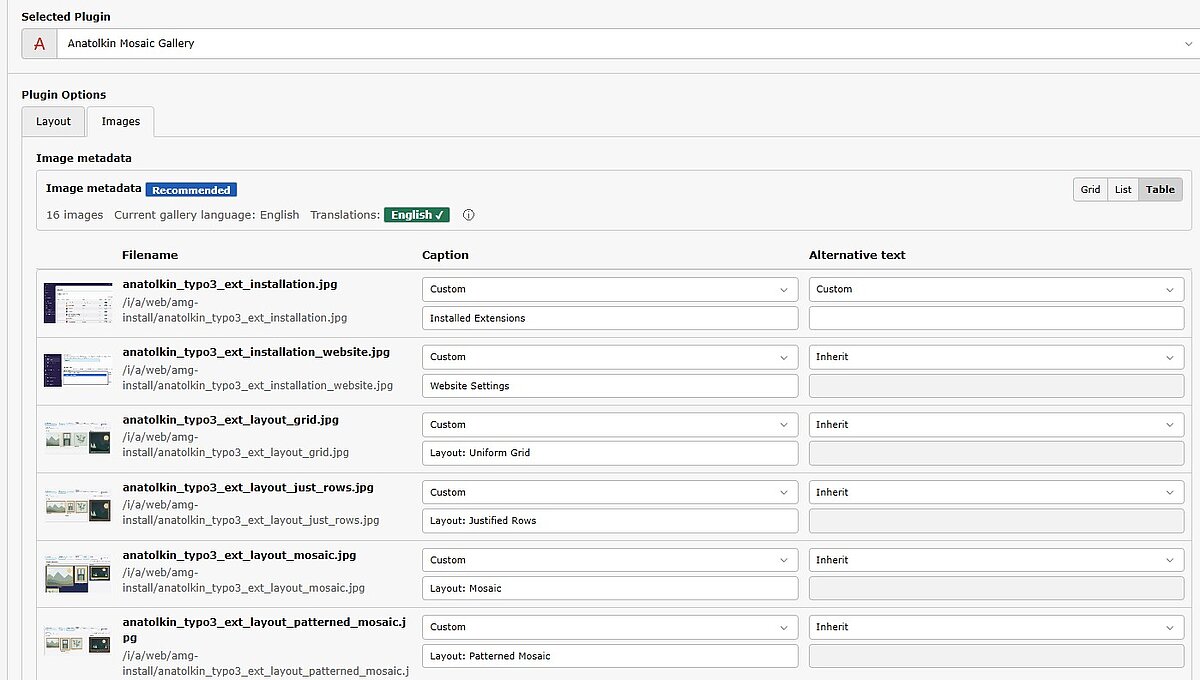This screenshot has height=680, width=1200.
Task: Click the translations info circle icon
Action: pyautogui.click(x=468, y=215)
